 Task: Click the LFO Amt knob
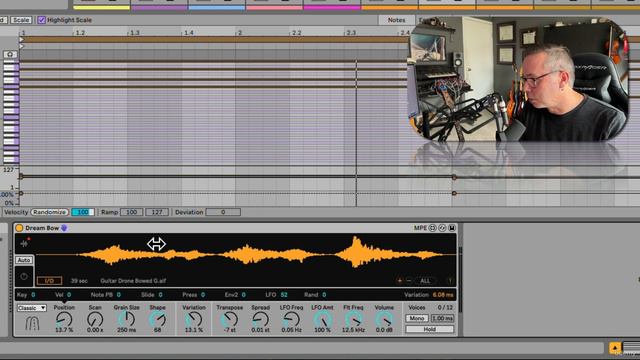coord(322,319)
